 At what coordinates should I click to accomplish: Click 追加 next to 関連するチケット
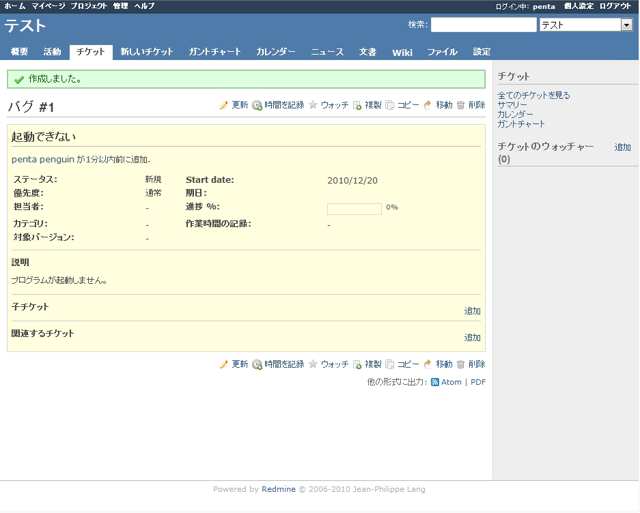coord(472,338)
